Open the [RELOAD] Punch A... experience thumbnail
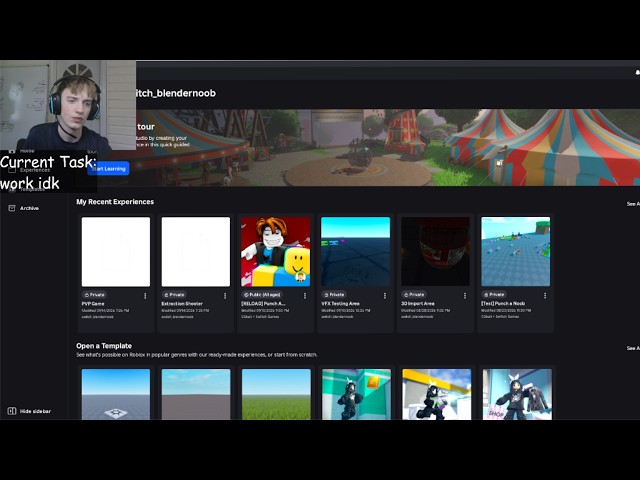 pos(276,251)
